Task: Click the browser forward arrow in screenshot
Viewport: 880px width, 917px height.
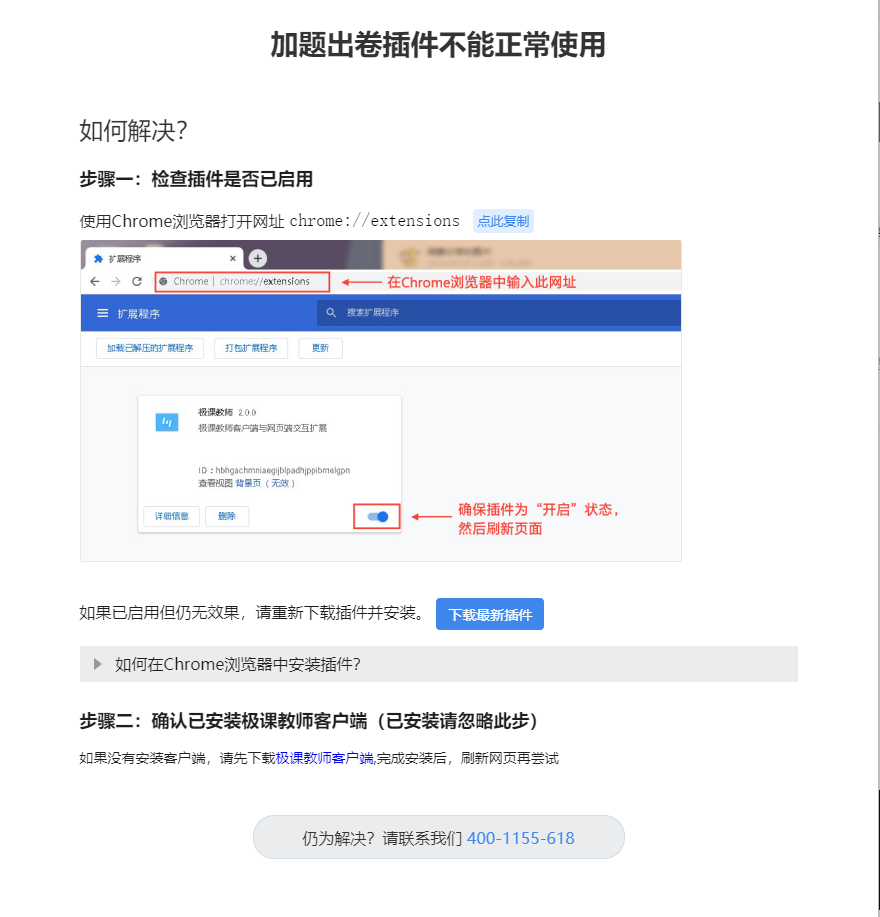Action: coord(116,281)
